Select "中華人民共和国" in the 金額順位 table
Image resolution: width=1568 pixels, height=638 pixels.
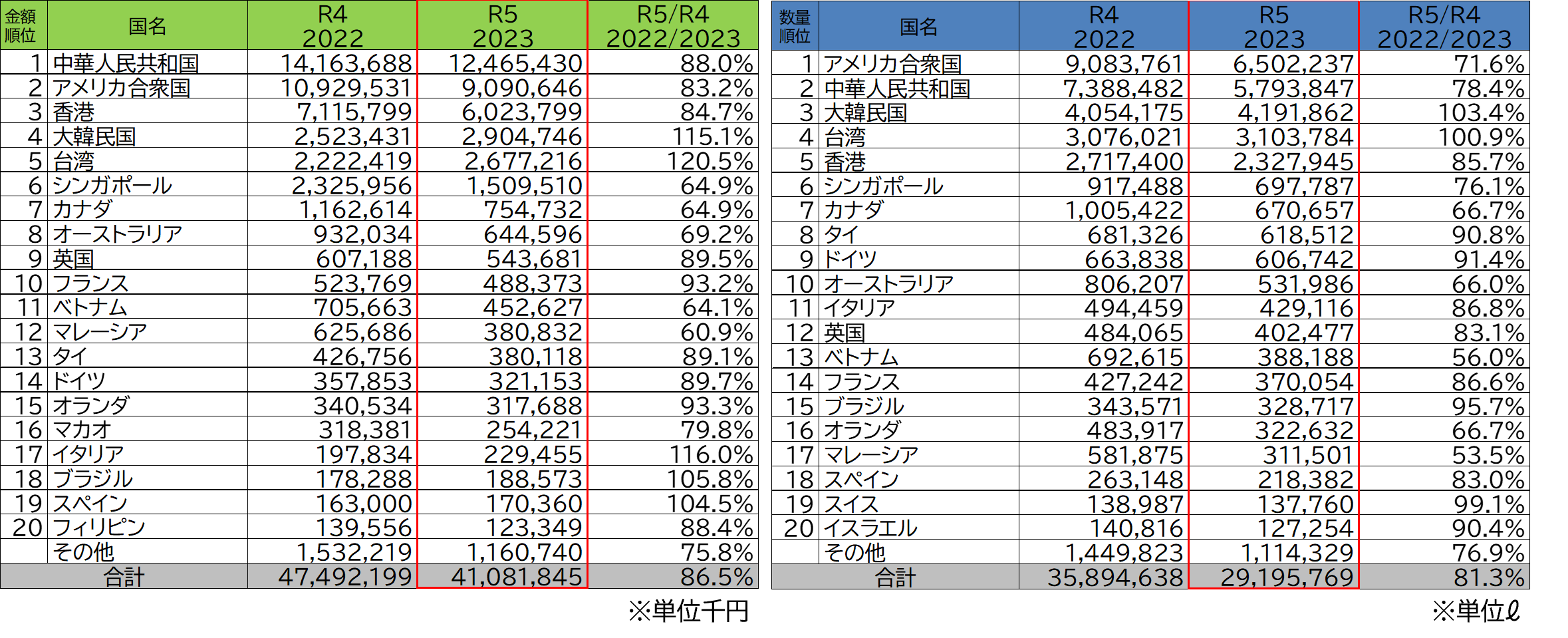(x=148, y=63)
